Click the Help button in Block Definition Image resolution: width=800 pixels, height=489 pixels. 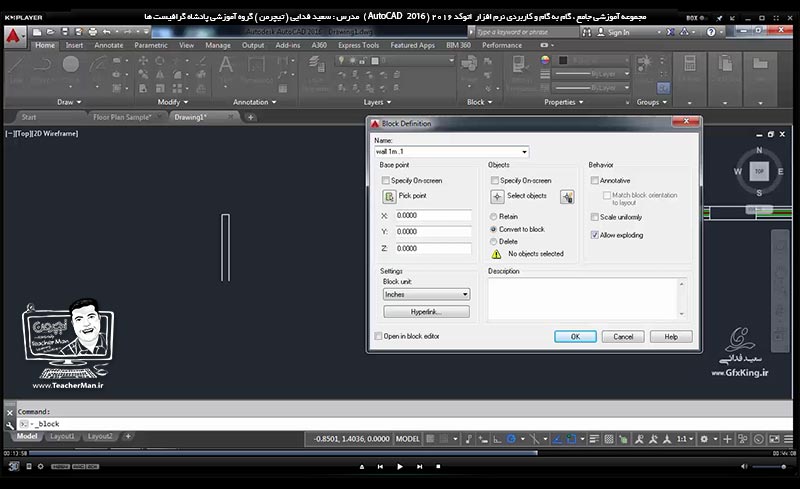click(671, 336)
